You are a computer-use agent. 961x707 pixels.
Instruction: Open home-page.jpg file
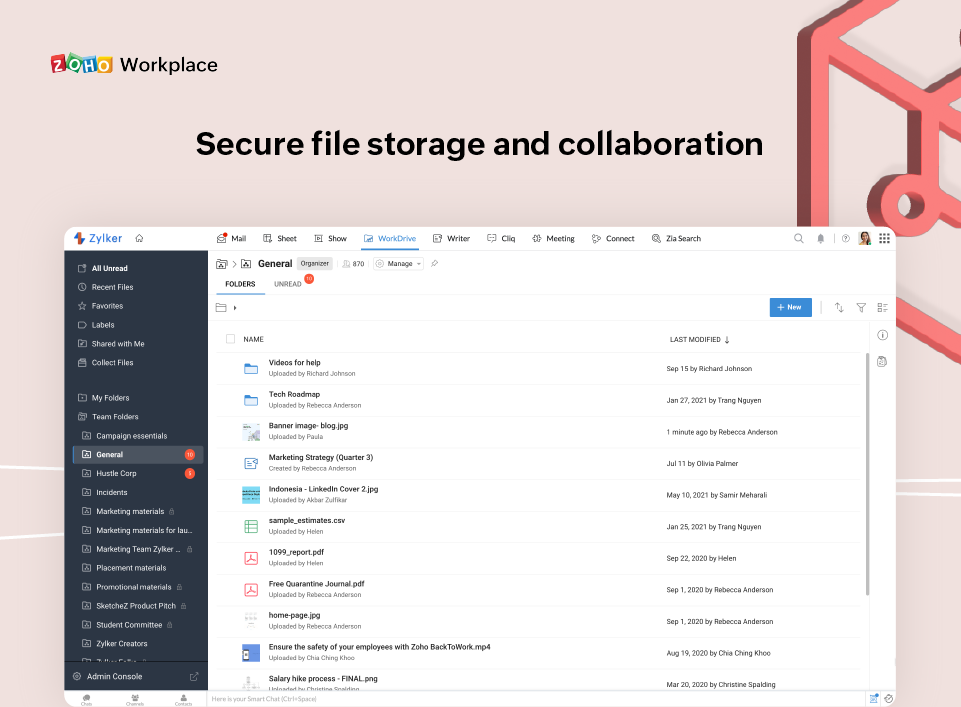pos(294,615)
